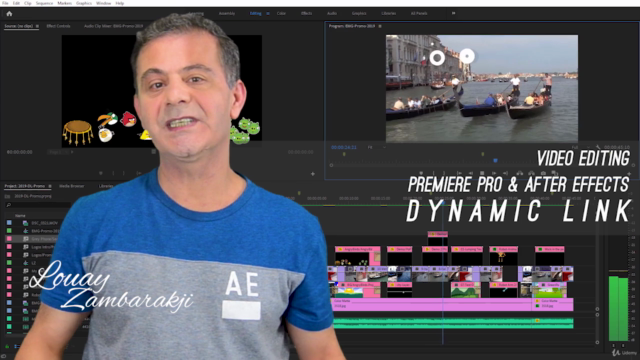Open the Program monitor button editor plus
The width and height of the screenshot is (640, 360).
[x=629, y=174]
